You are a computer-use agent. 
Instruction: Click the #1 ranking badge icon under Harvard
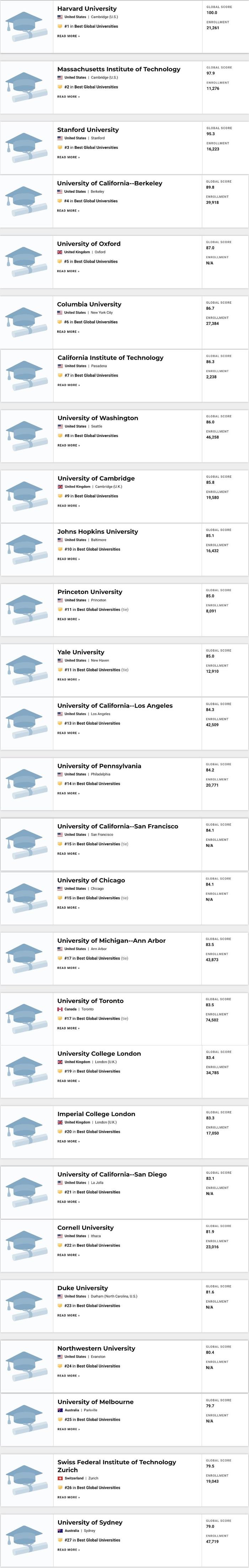coord(60,26)
